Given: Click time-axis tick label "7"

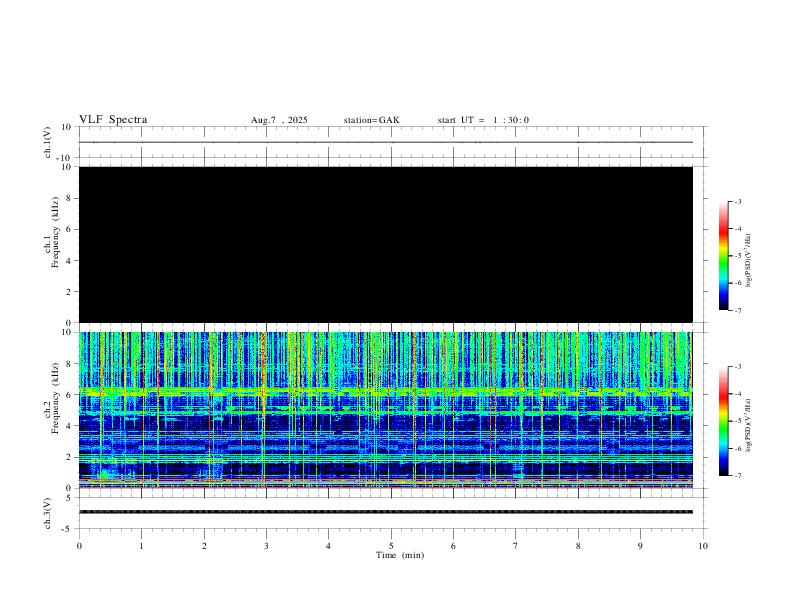Looking at the screenshot, I should point(516,546).
